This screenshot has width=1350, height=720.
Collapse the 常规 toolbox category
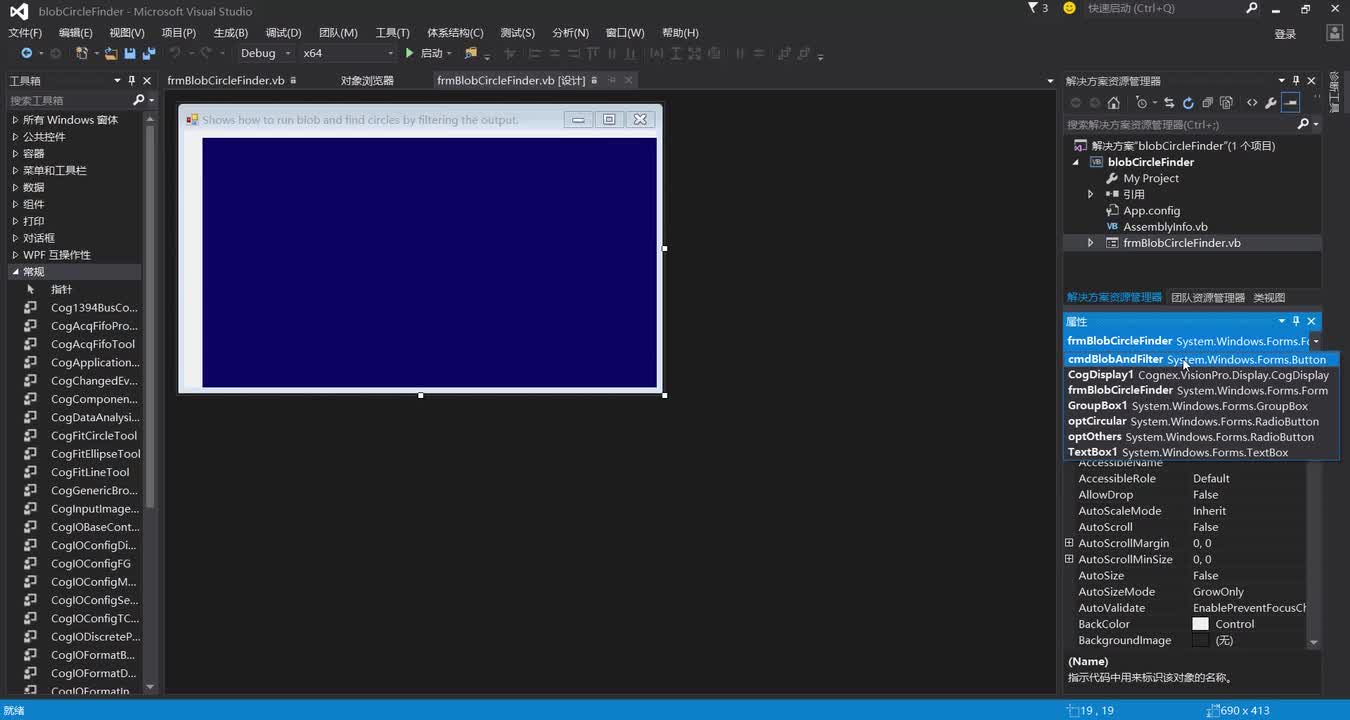[x=15, y=272]
